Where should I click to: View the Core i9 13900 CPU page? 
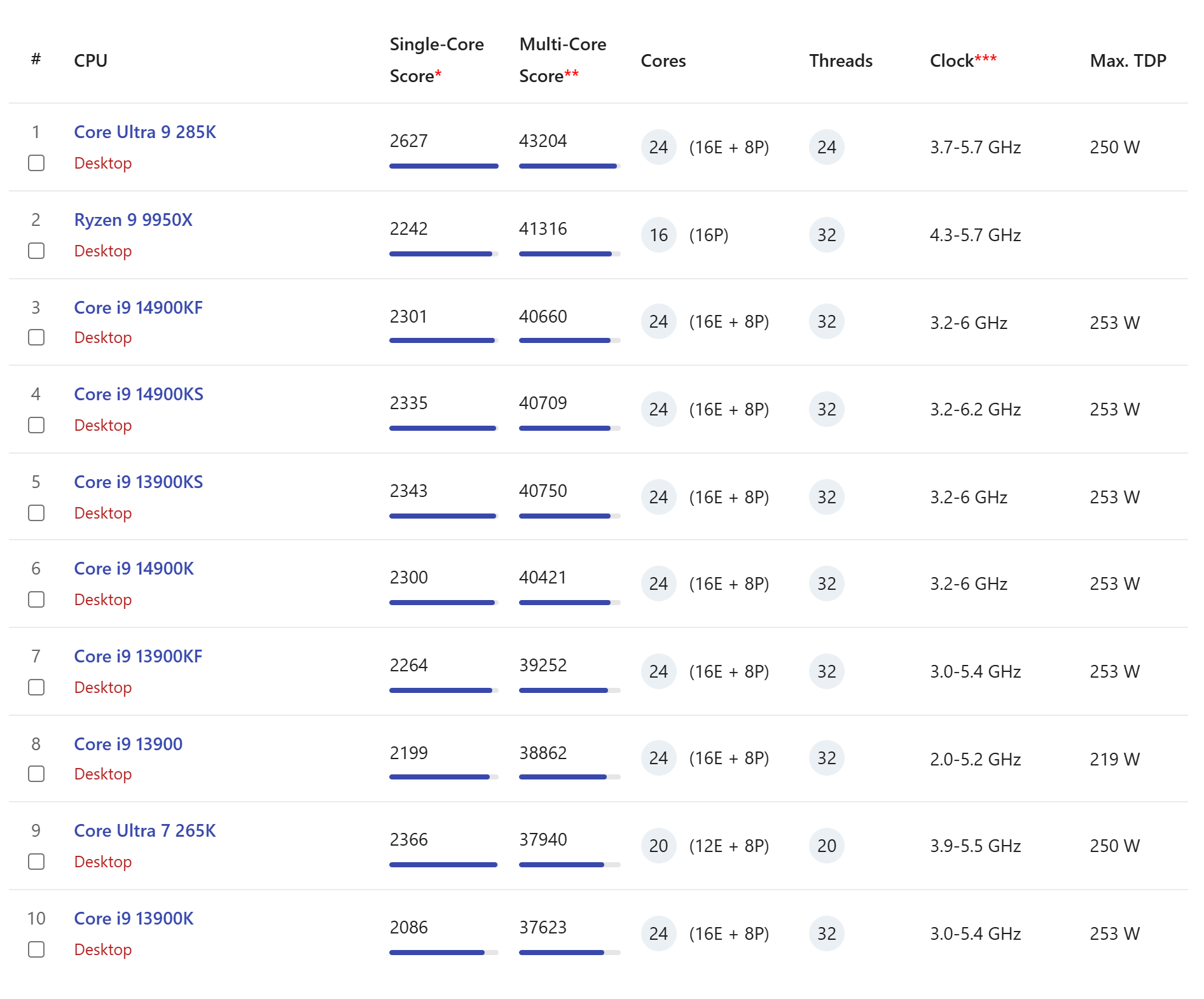click(128, 744)
